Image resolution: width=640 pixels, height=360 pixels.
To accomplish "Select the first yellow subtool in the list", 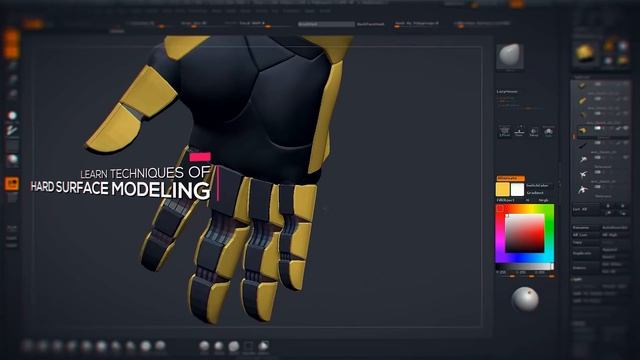I will [x=582, y=85].
